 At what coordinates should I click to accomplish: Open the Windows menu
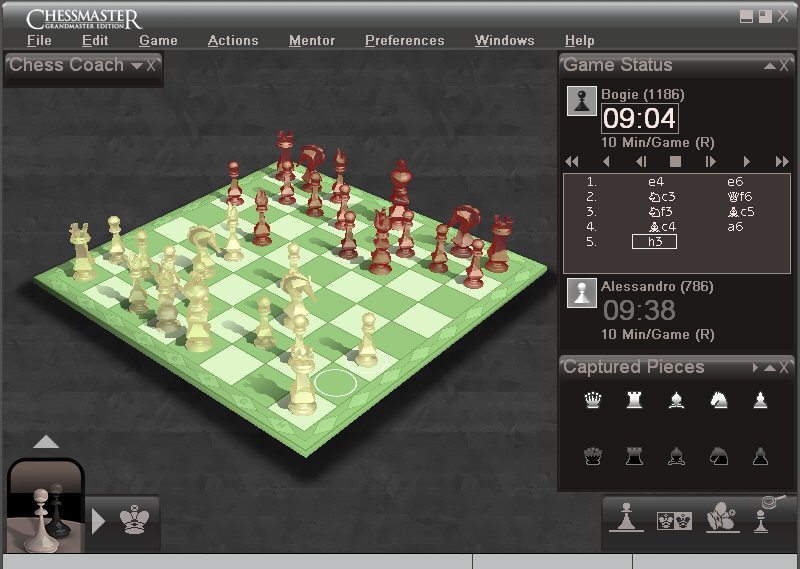(504, 40)
